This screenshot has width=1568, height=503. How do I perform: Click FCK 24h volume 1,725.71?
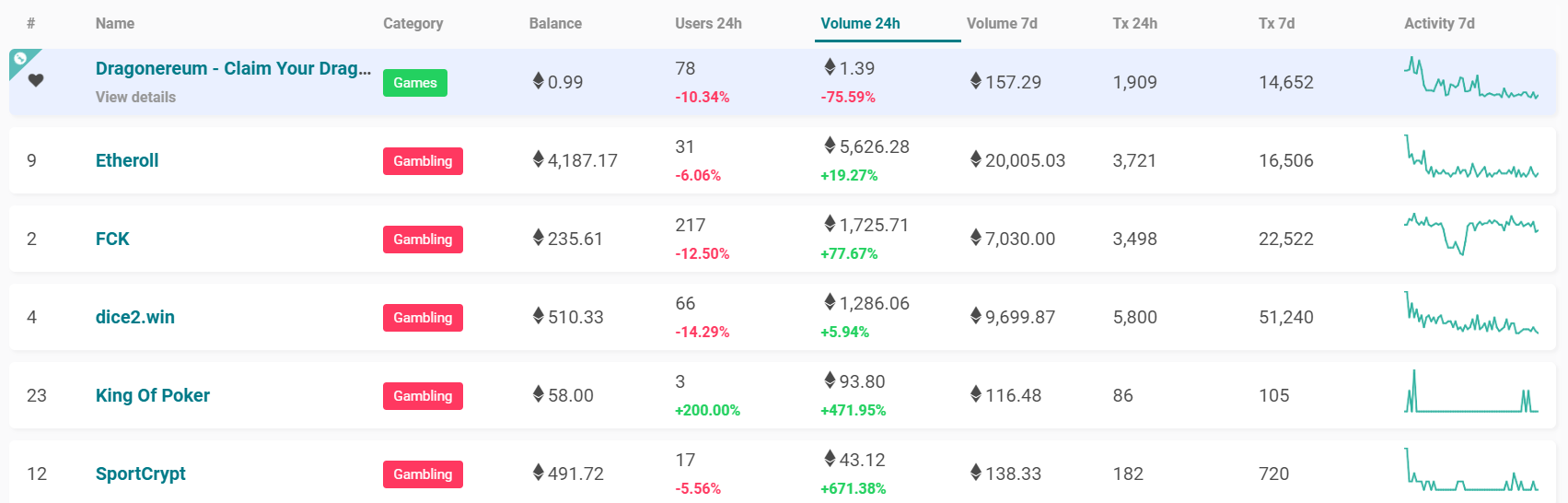point(866,225)
